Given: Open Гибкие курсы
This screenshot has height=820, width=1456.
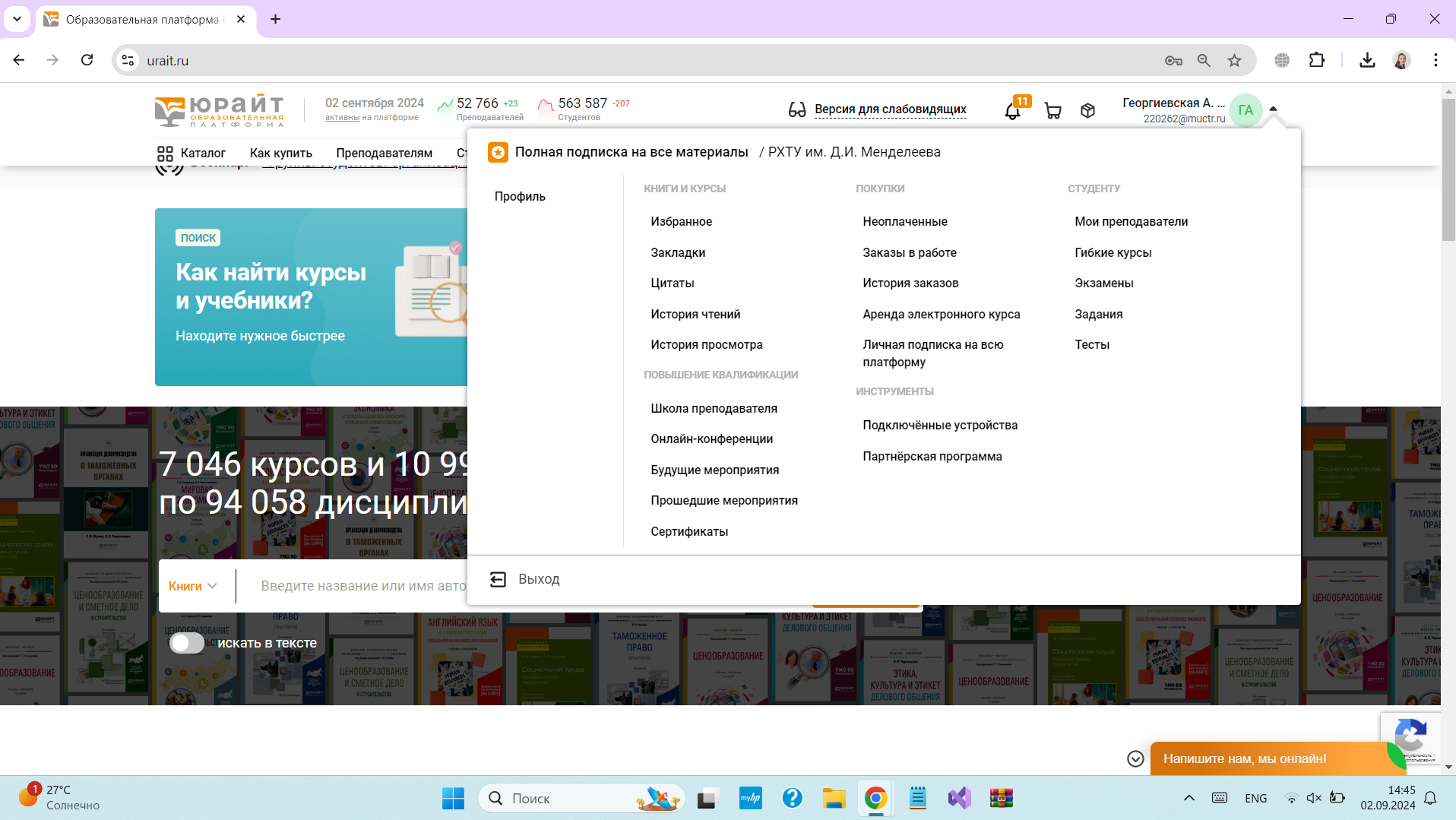Looking at the screenshot, I should pos(1113,252).
